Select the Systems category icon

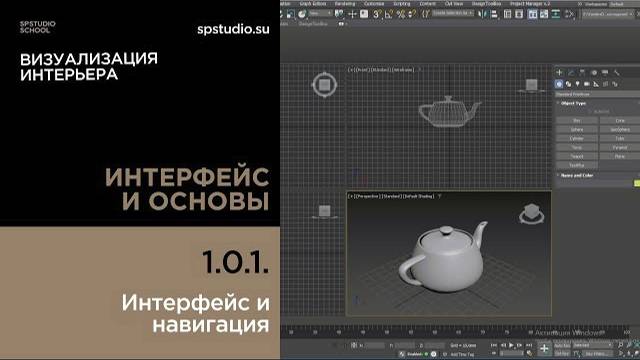615,84
